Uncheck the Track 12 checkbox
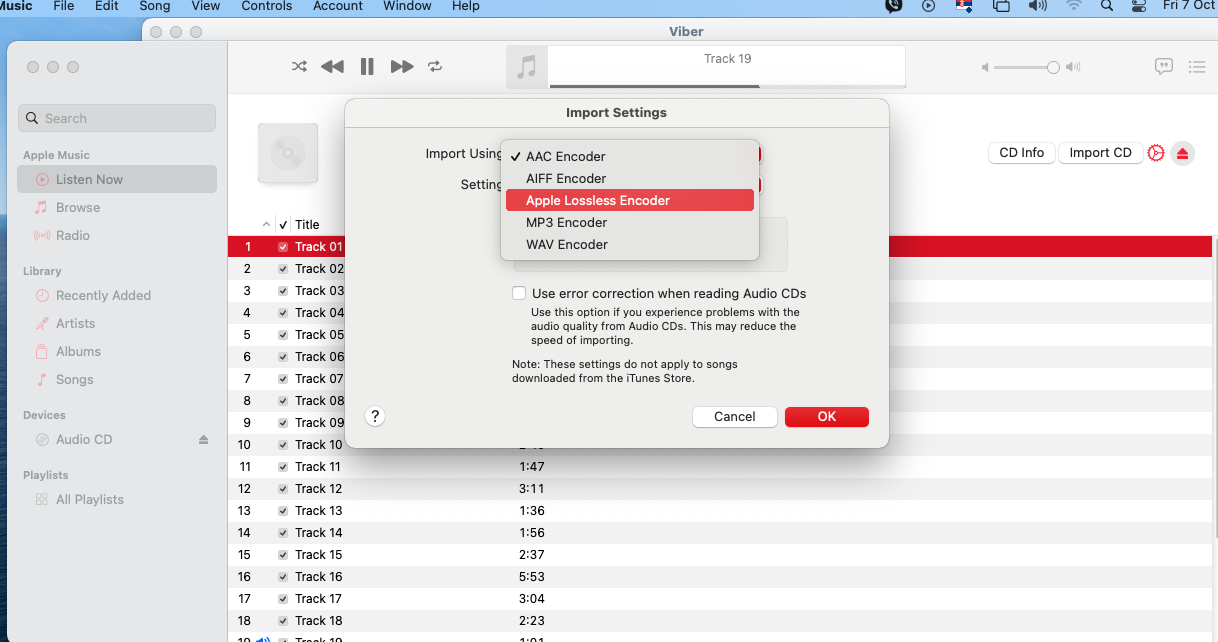The width and height of the screenshot is (1218, 642). [x=283, y=488]
